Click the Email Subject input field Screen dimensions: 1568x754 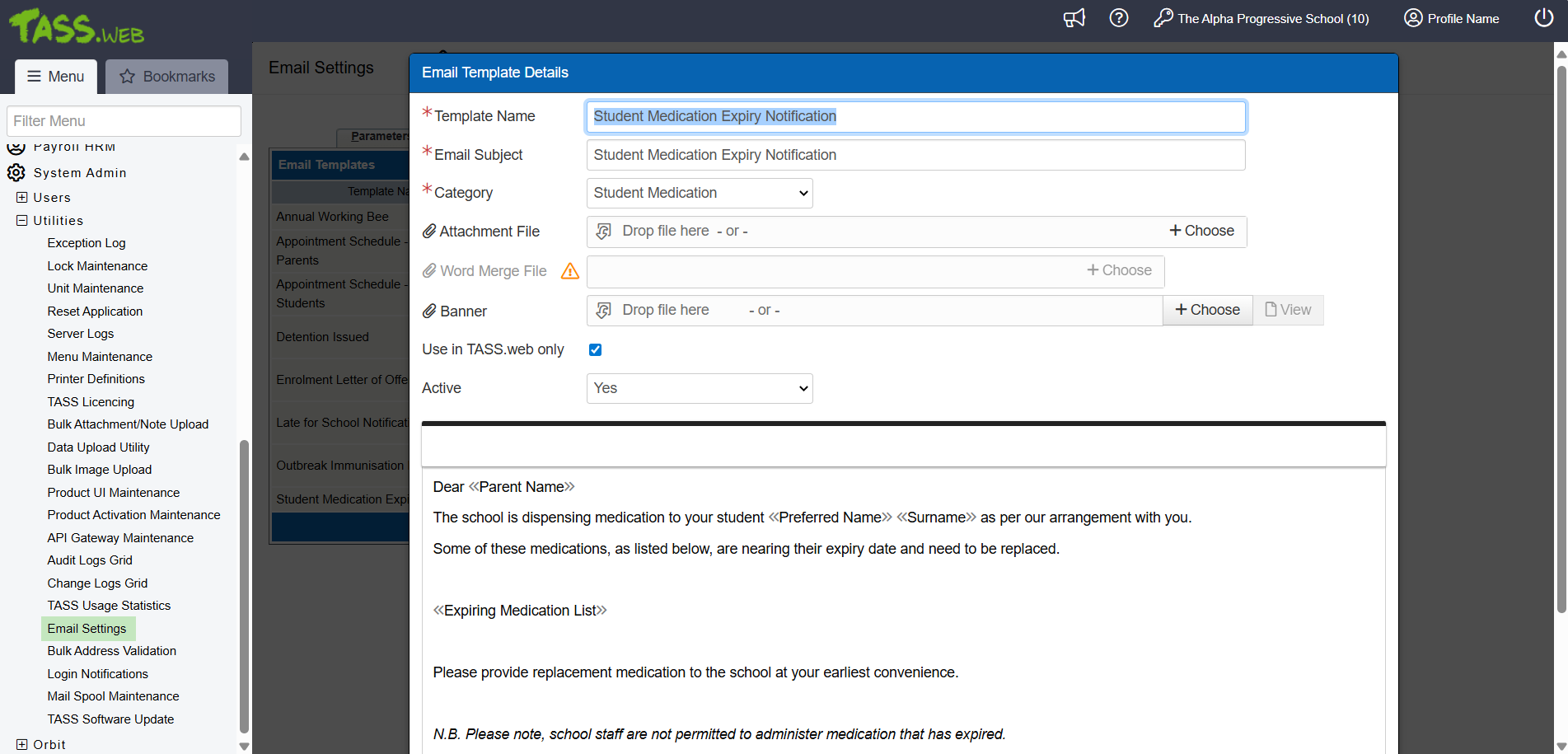(x=915, y=155)
